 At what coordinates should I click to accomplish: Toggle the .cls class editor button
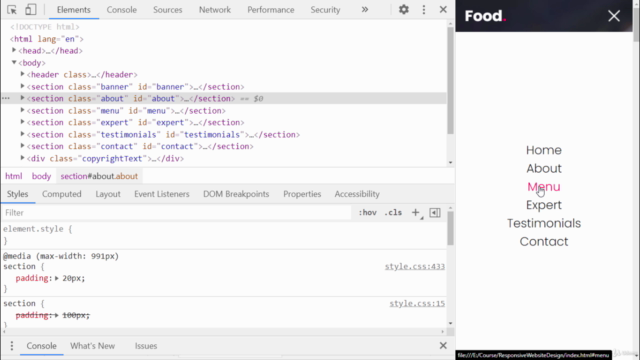393,213
